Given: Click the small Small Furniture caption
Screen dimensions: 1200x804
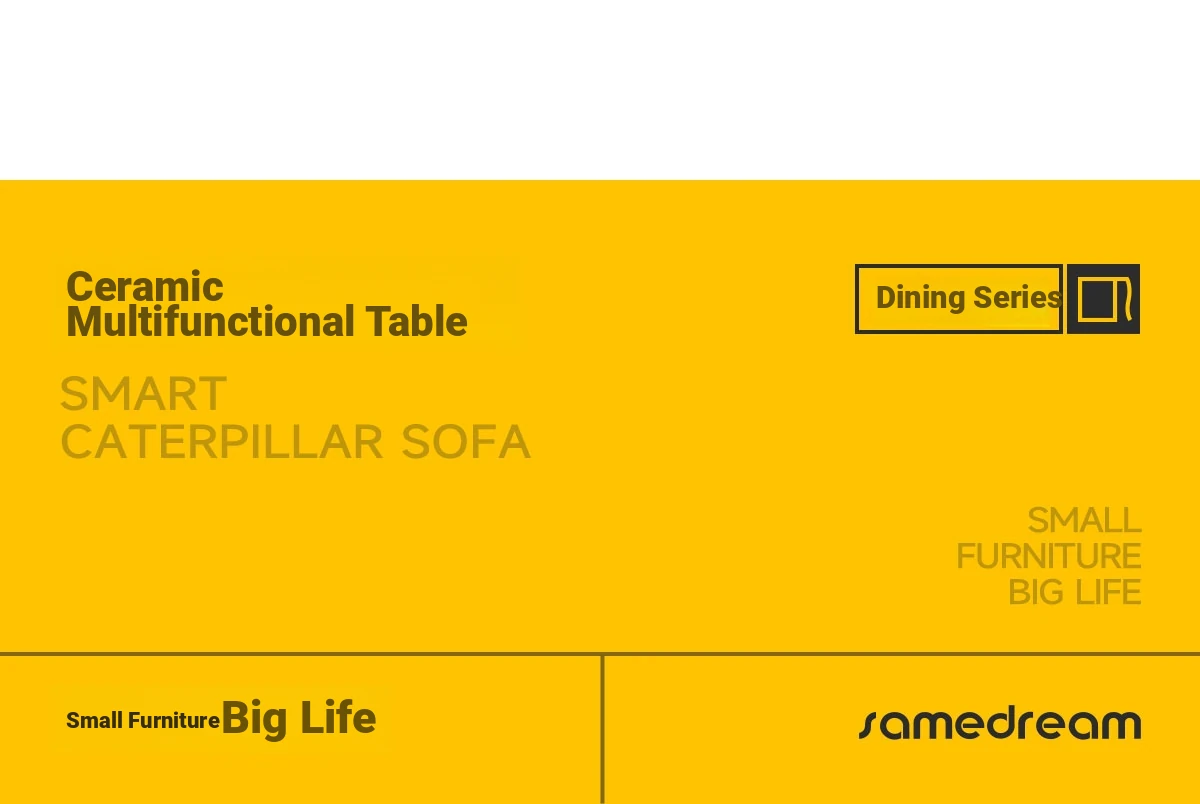Looking at the screenshot, I should pyautogui.click(x=143, y=720).
